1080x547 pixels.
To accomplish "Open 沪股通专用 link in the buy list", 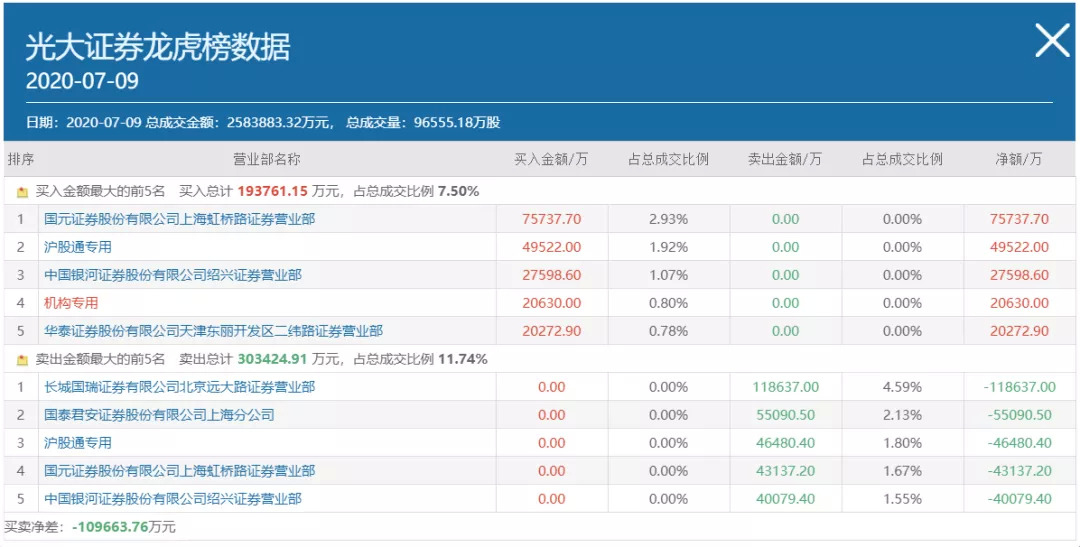I will [x=78, y=247].
